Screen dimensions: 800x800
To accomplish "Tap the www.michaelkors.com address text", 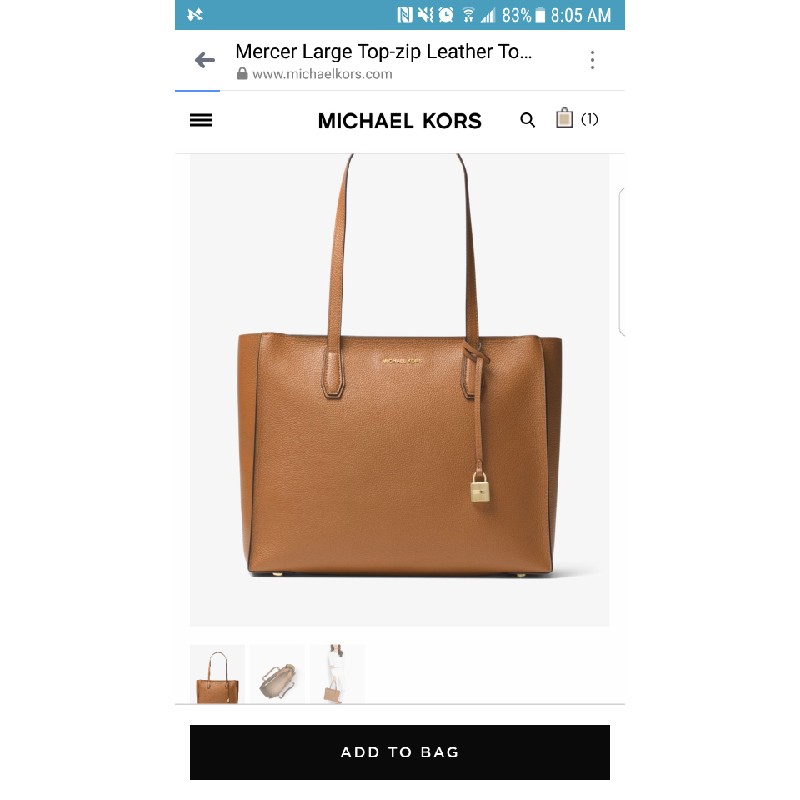I will point(322,74).
